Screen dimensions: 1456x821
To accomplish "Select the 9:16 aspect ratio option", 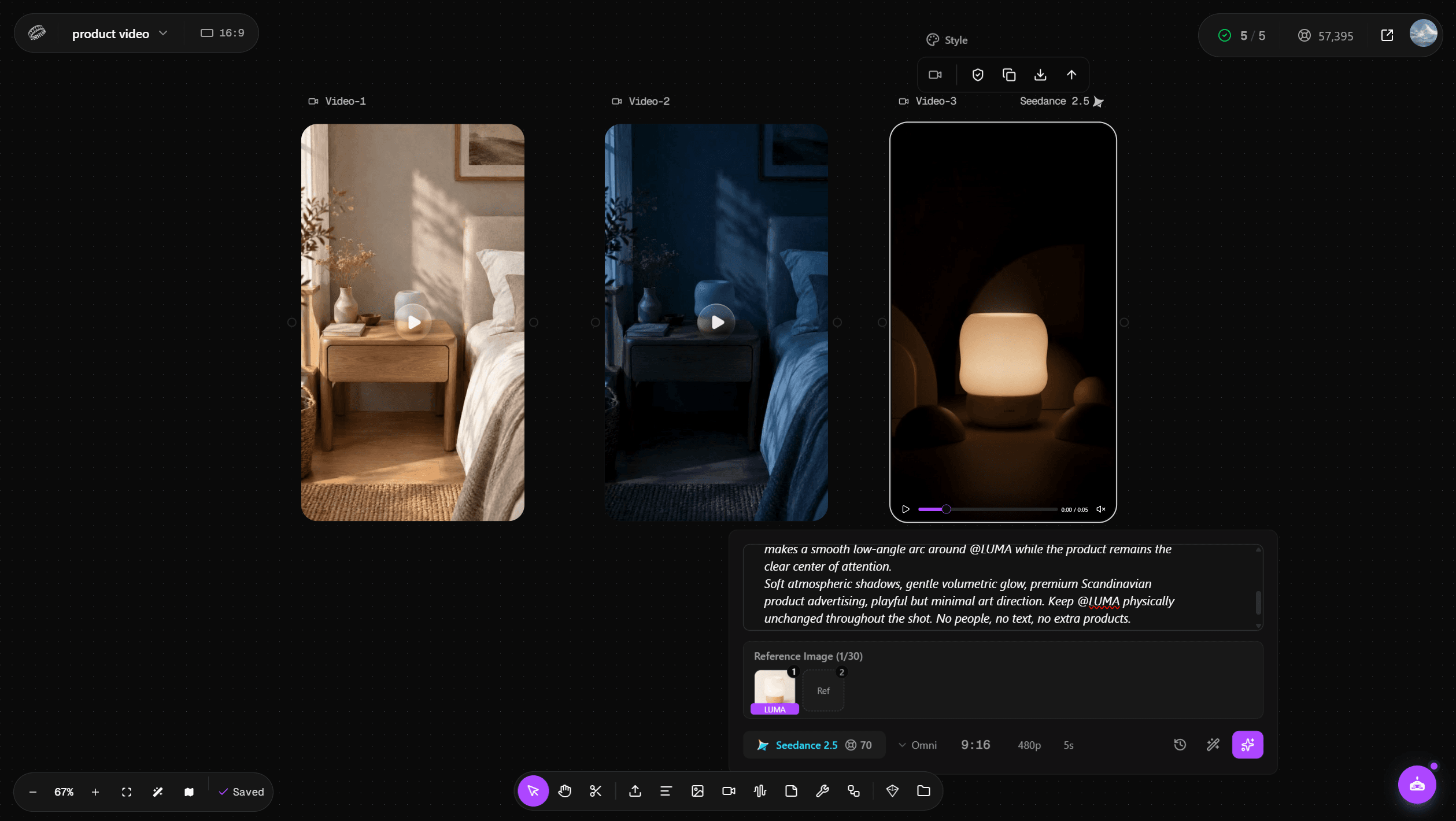I will point(975,745).
